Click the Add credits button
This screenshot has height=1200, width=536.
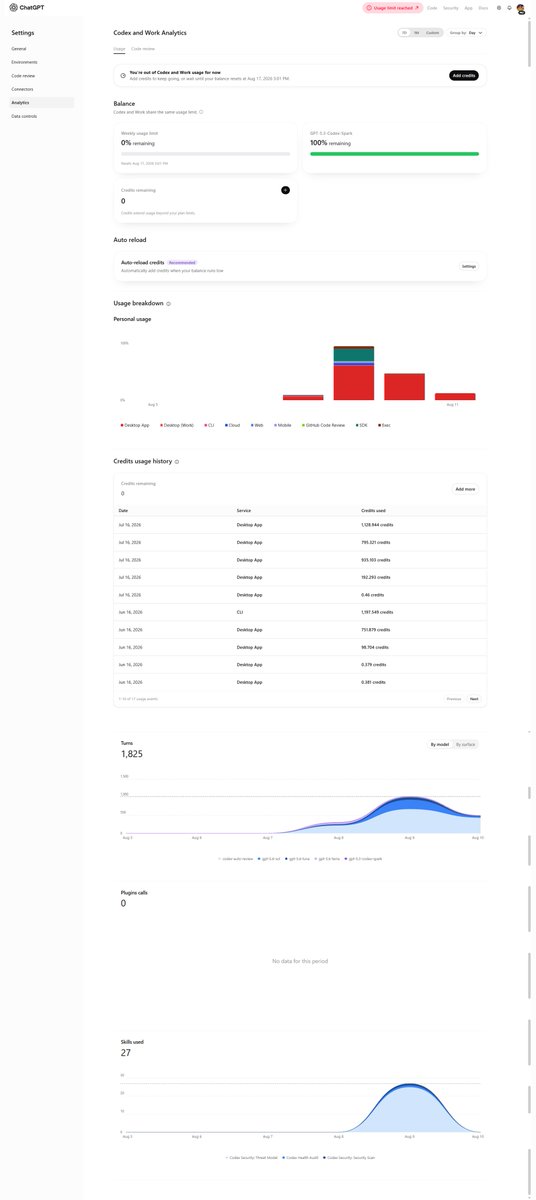pyautogui.click(x=464, y=76)
